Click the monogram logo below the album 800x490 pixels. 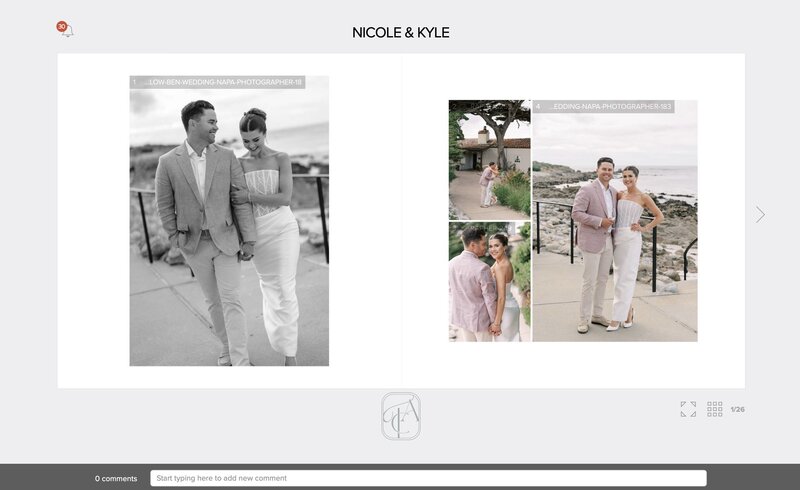400,416
